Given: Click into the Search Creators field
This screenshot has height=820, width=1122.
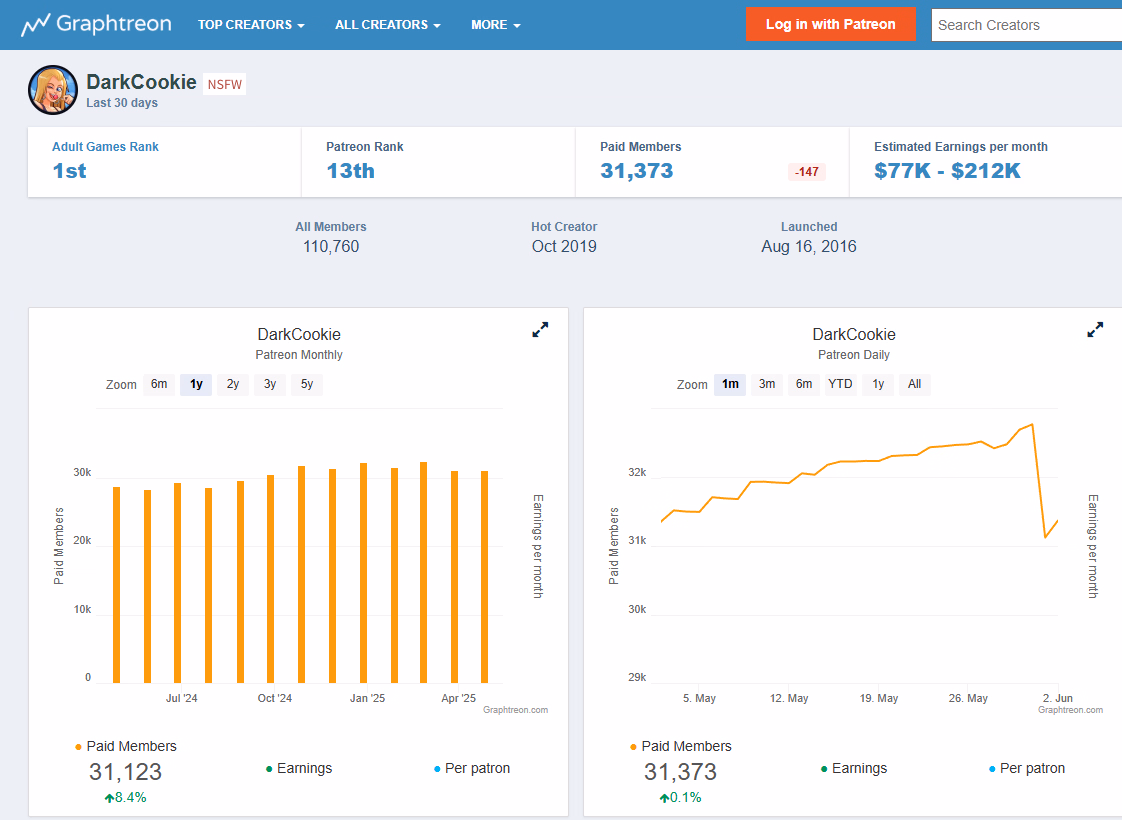Looking at the screenshot, I should pos(1025,25).
